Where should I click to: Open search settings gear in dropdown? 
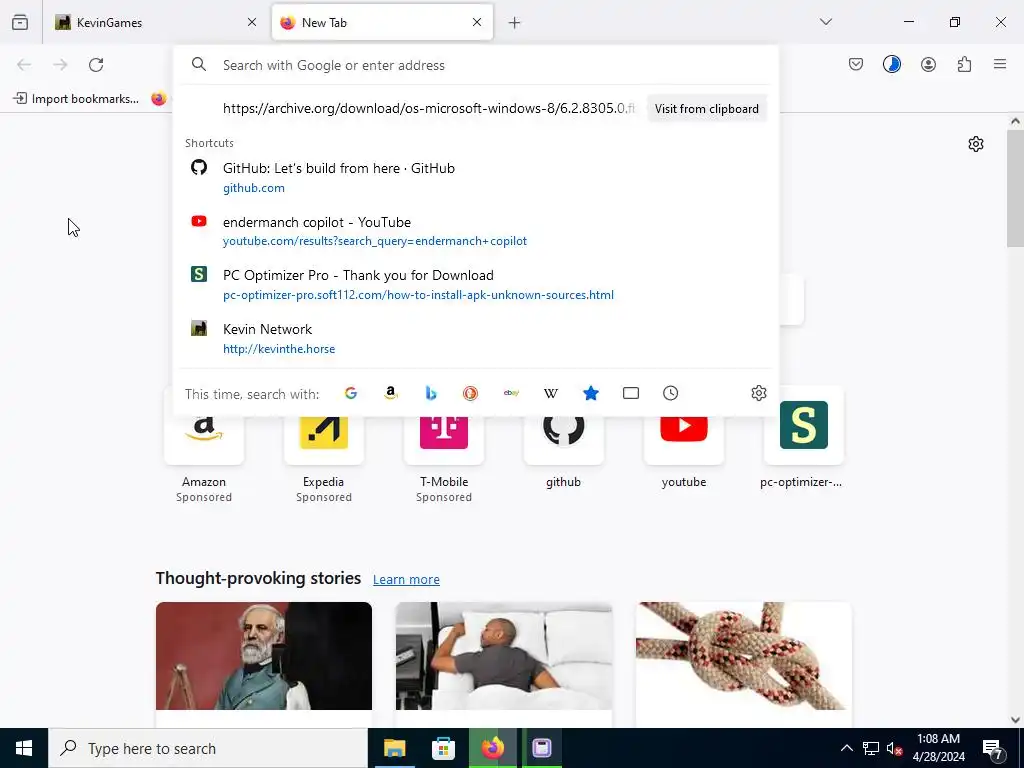pyautogui.click(x=758, y=393)
